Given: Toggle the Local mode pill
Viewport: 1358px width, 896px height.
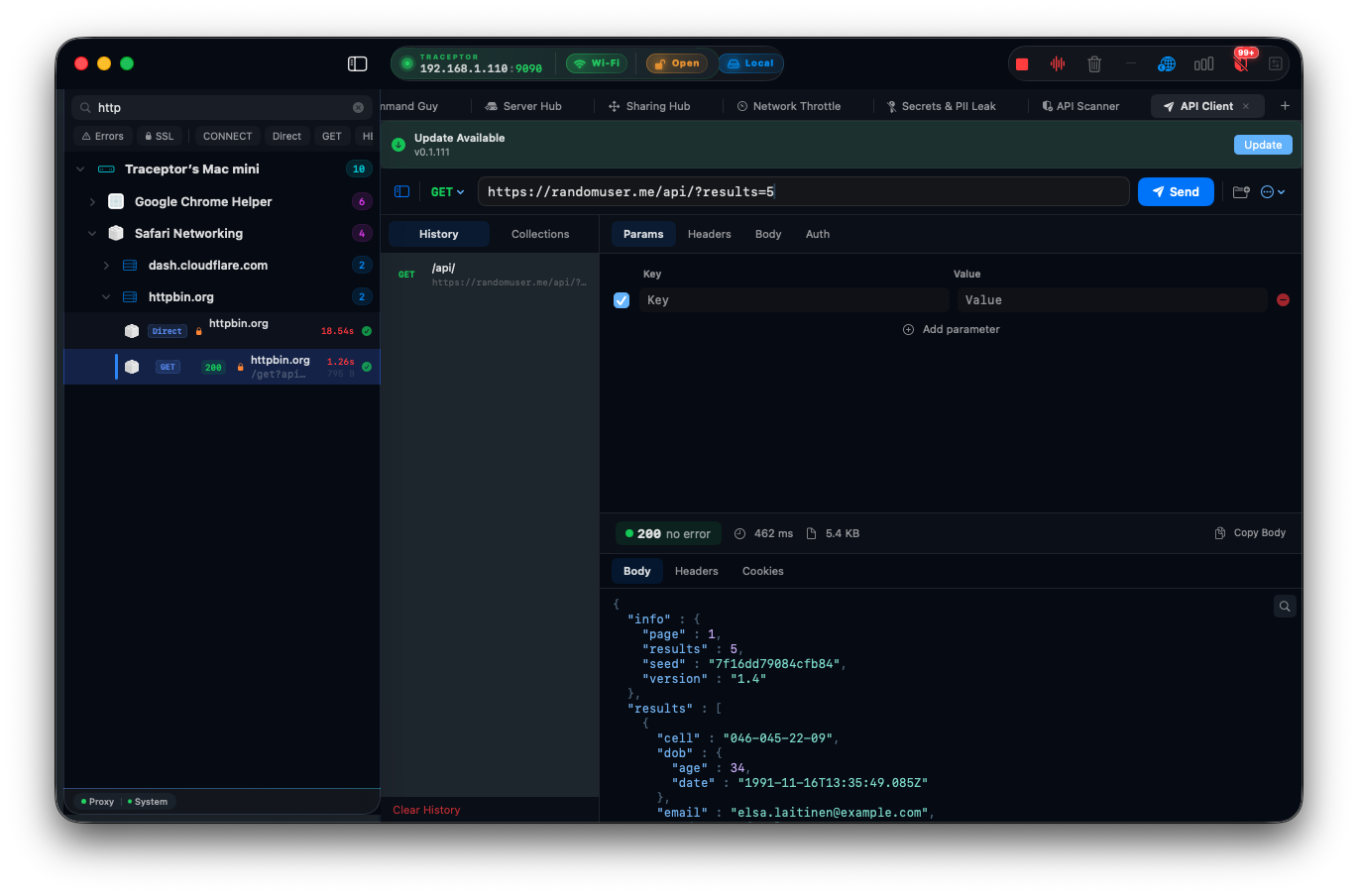Looking at the screenshot, I should [749, 63].
